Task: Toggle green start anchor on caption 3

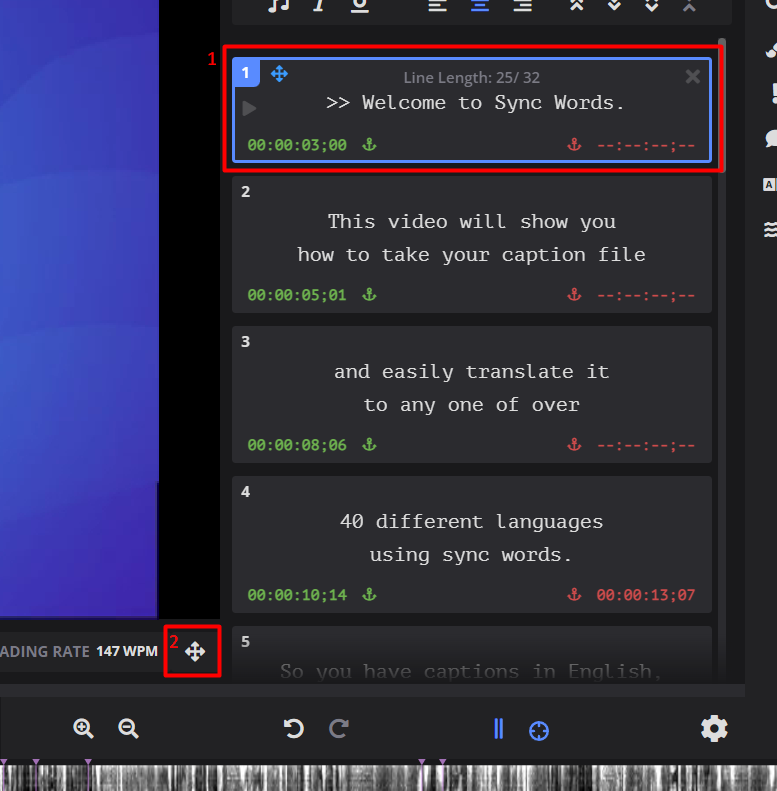Action: coord(369,444)
